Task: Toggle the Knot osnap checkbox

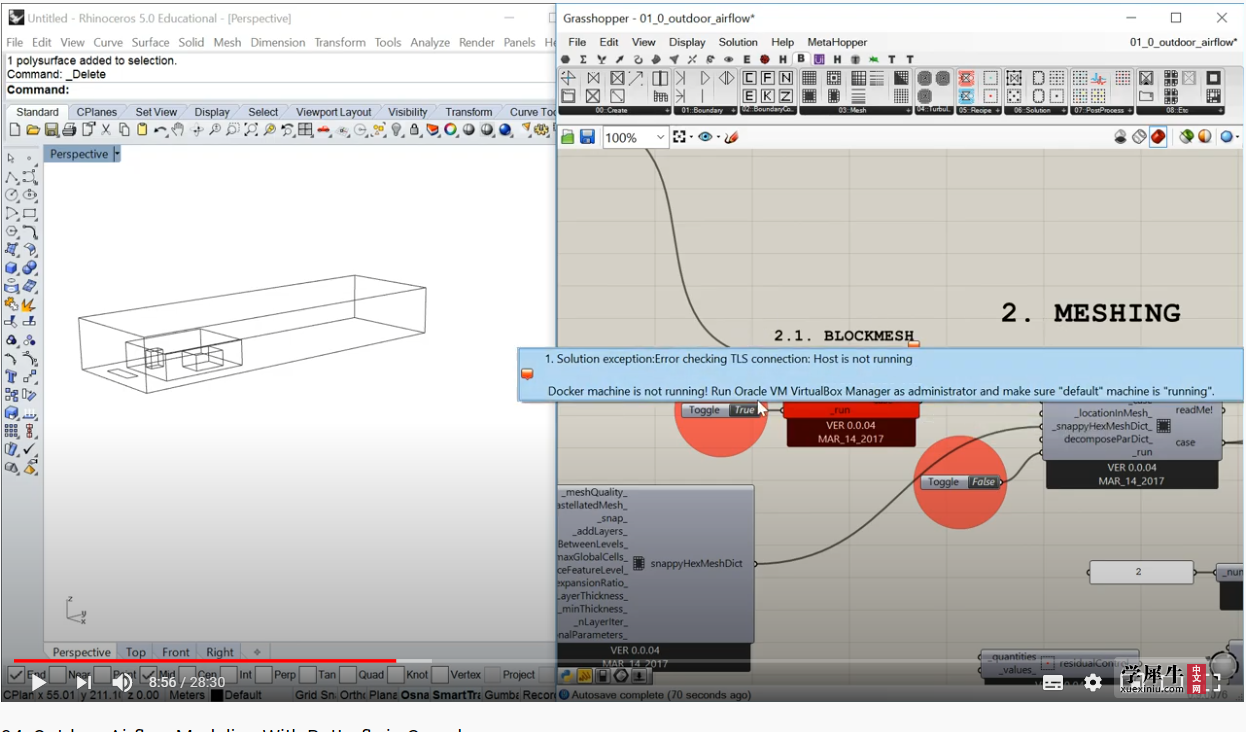Action: (x=396, y=675)
